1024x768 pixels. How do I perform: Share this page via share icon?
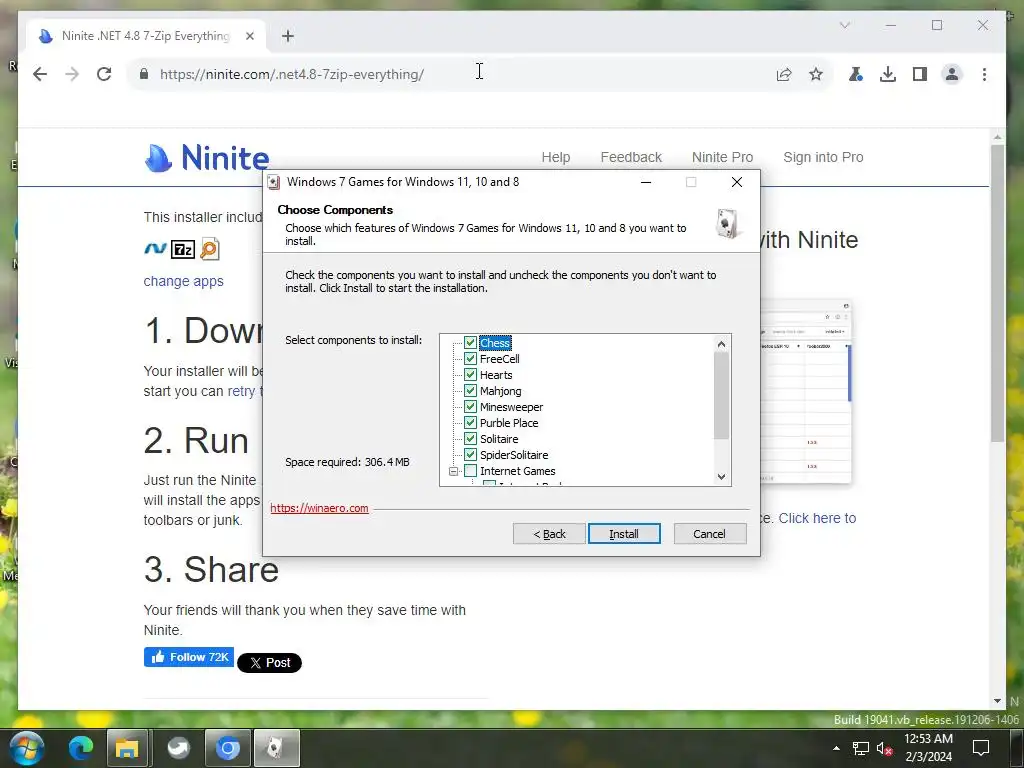[784, 74]
